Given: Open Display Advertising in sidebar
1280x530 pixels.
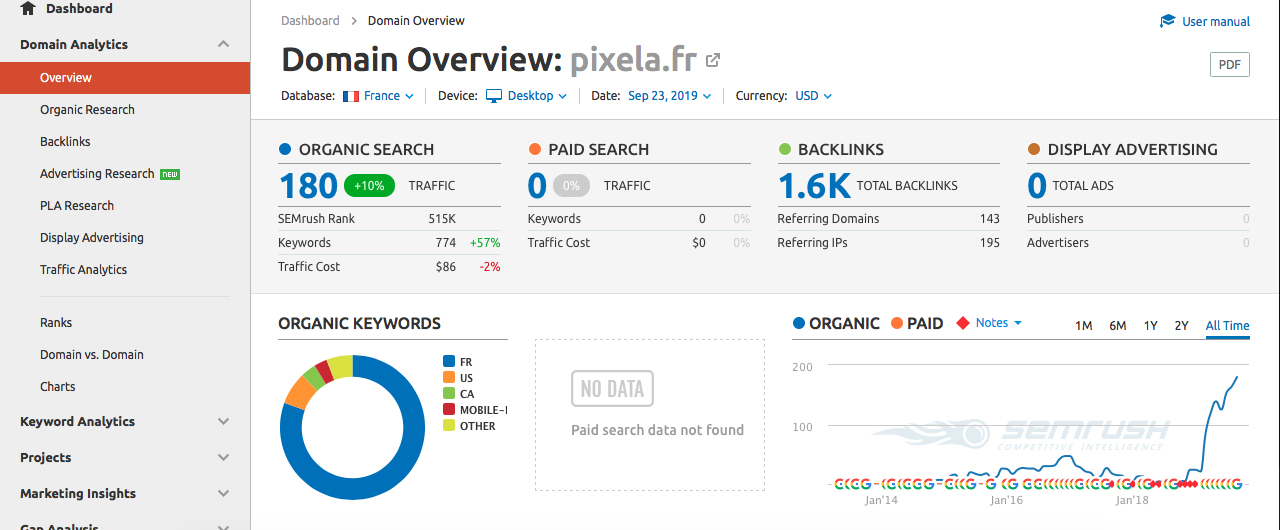Looking at the screenshot, I should coord(92,238).
